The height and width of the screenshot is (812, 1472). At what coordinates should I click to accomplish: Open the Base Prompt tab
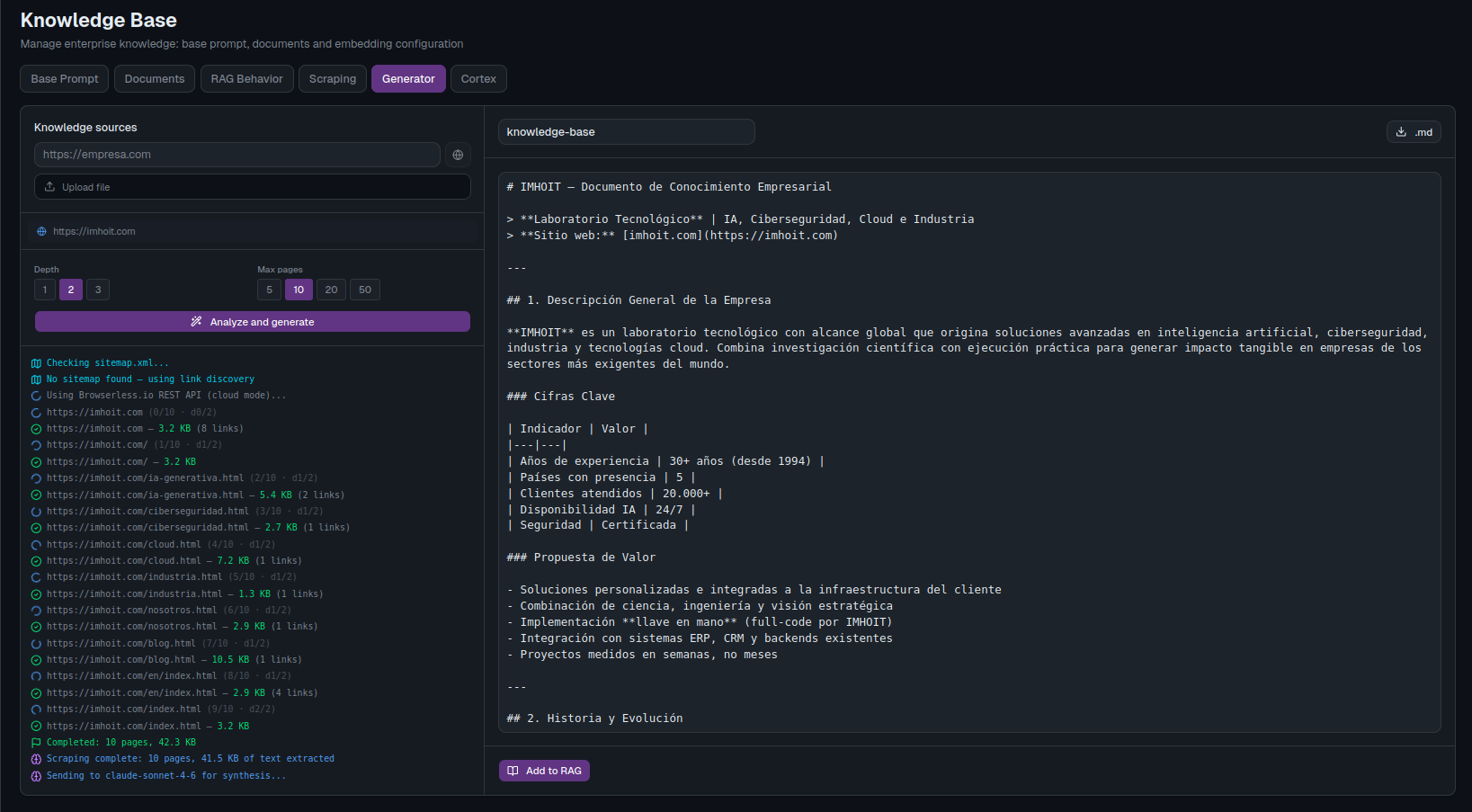click(65, 79)
